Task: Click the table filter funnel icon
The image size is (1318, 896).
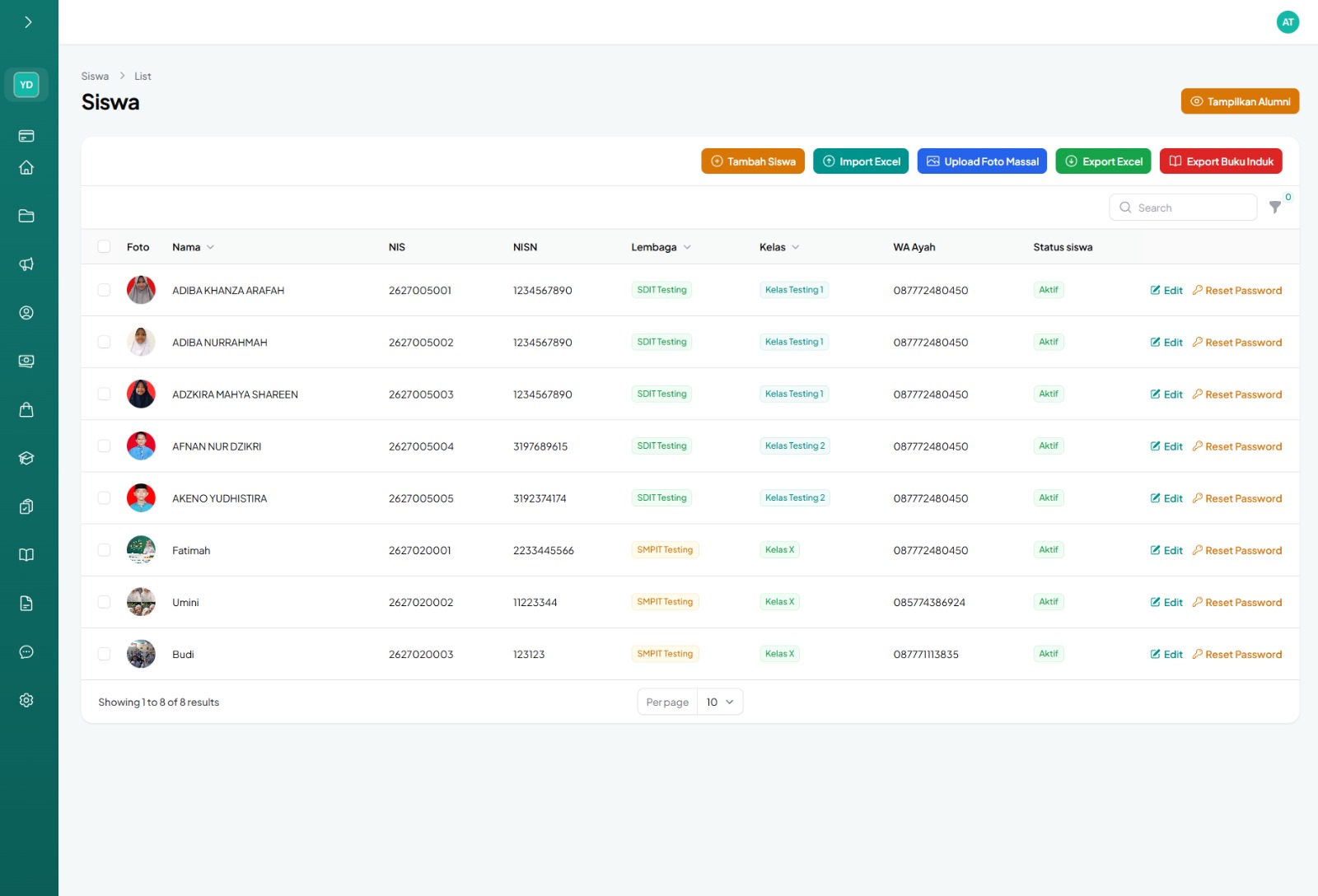Action: [1275, 208]
